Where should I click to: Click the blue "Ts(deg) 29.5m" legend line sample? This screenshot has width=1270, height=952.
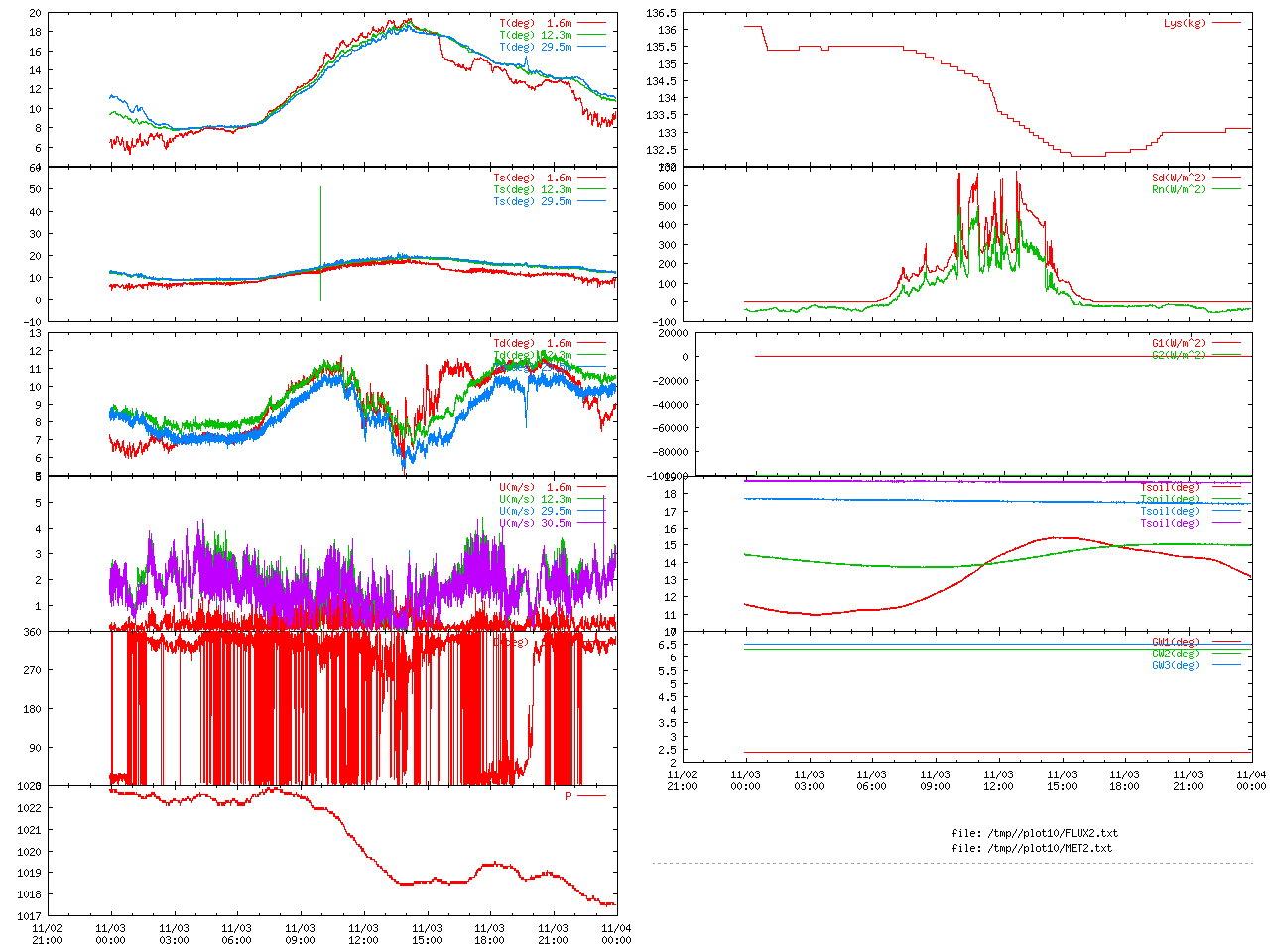click(591, 201)
